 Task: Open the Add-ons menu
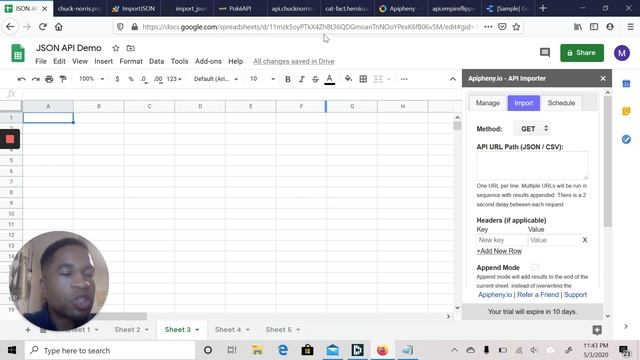[x=208, y=61]
